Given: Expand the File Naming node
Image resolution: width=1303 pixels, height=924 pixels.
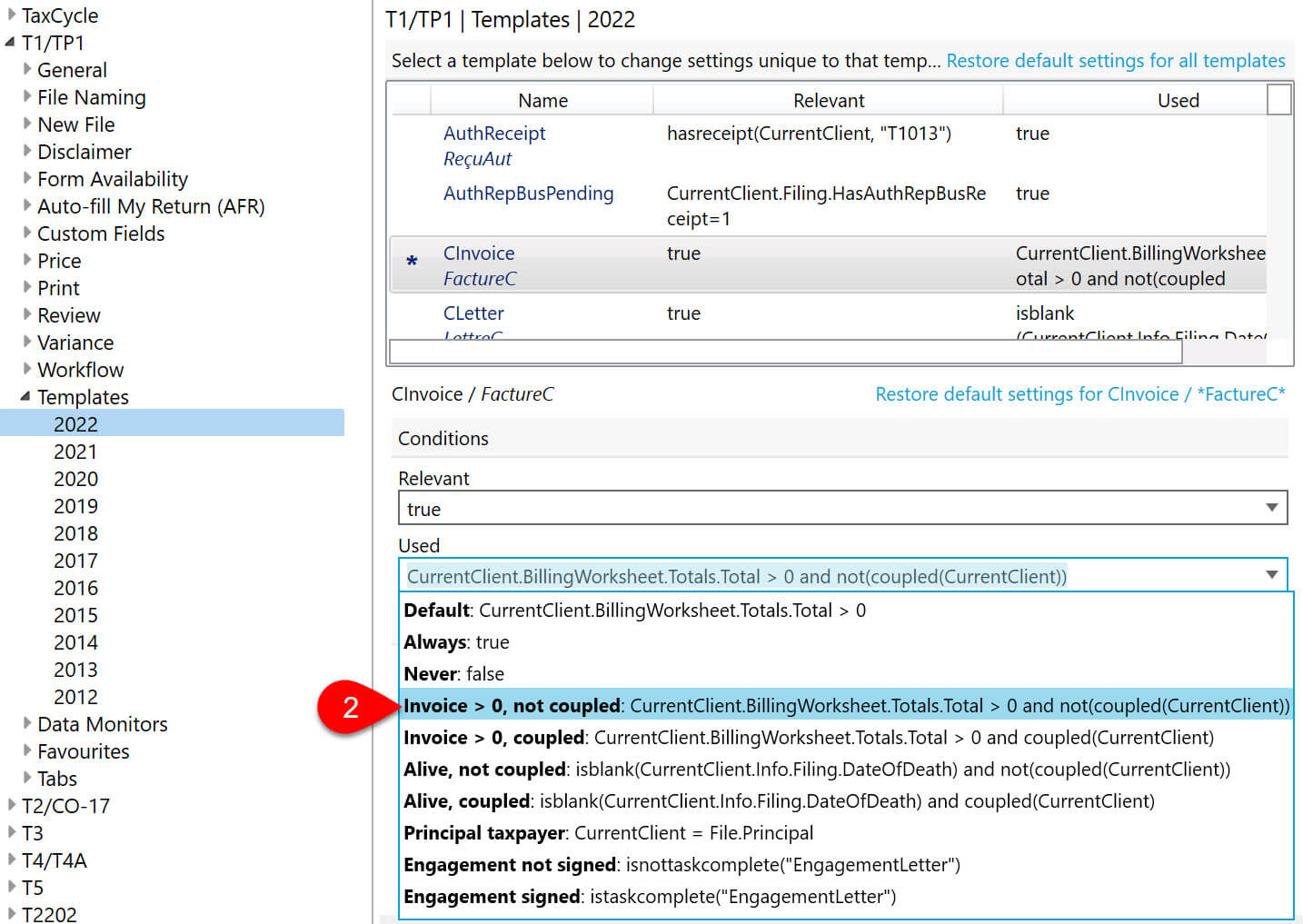Looking at the screenshot, I should click(x=27, y=96).
